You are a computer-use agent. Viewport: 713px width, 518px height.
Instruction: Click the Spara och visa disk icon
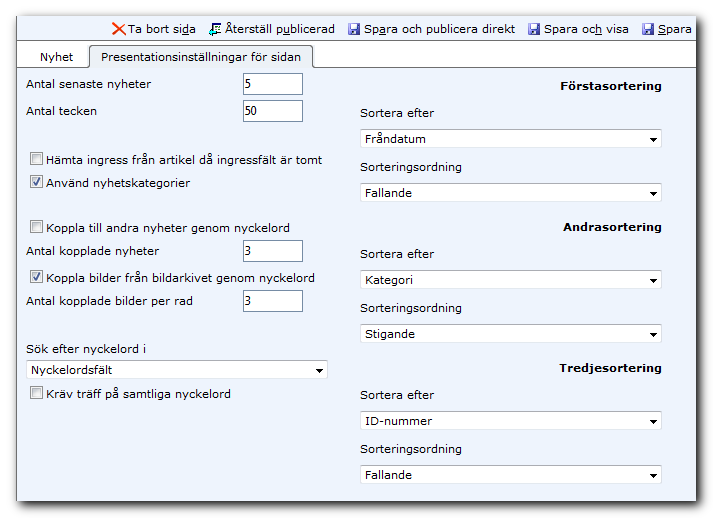534,29
